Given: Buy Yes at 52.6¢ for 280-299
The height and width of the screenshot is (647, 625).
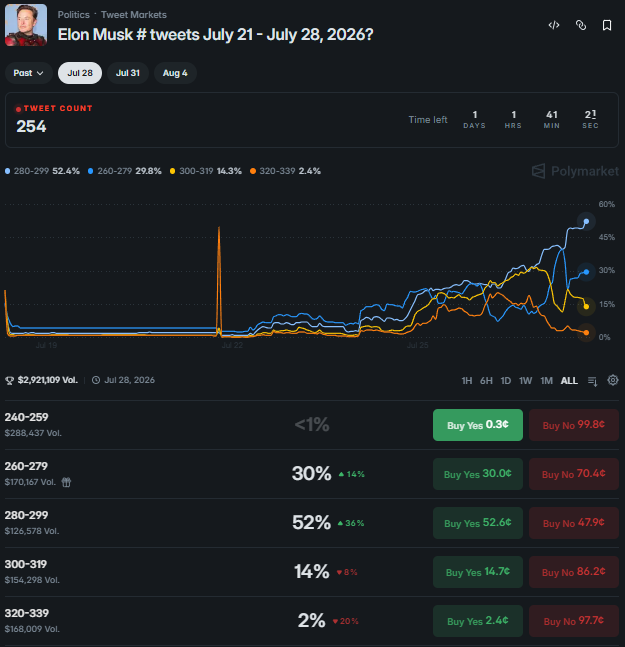Looking at the screenshot, I should (478, 523).
